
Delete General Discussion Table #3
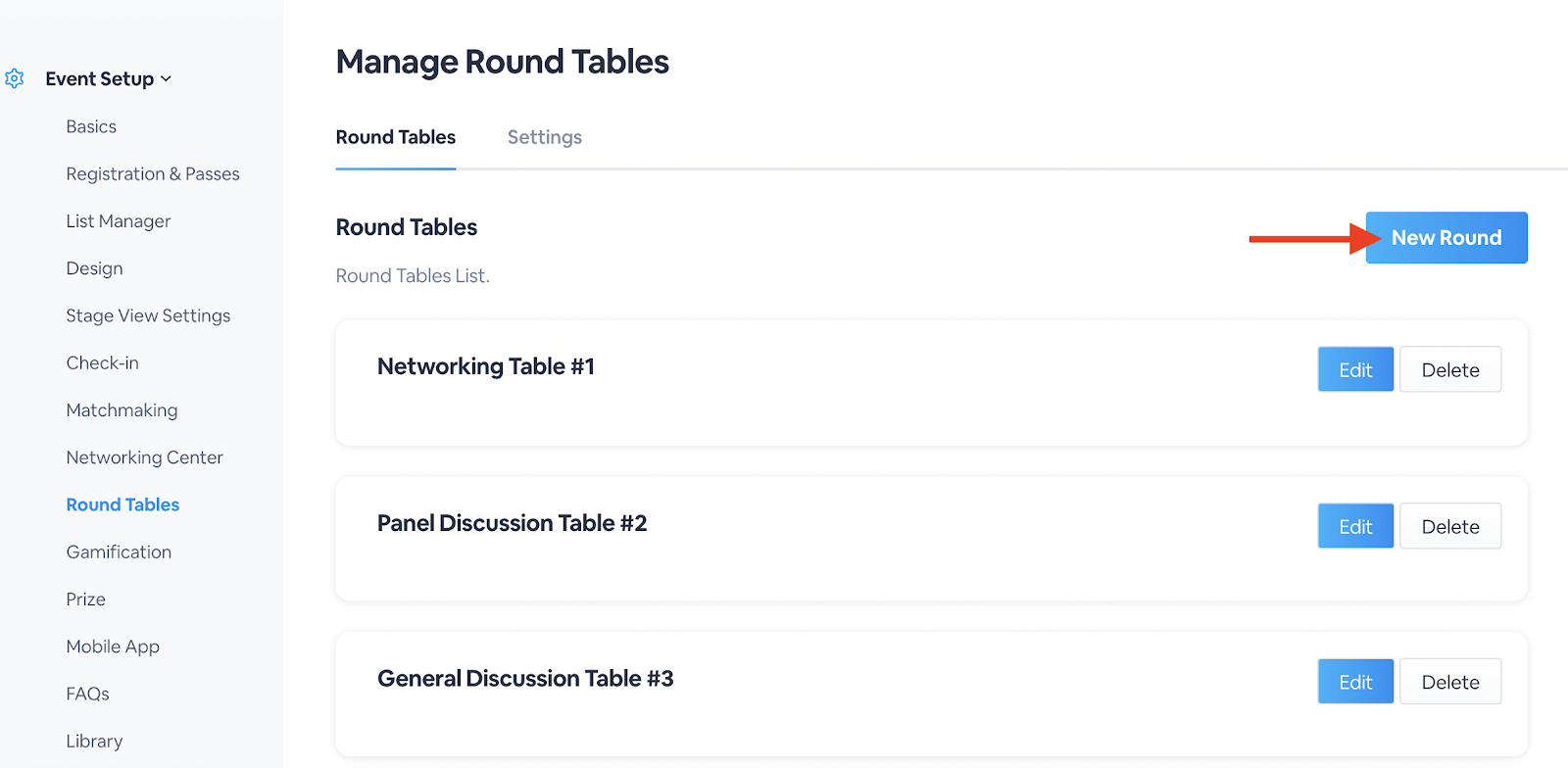click(x=1449, y=682)
